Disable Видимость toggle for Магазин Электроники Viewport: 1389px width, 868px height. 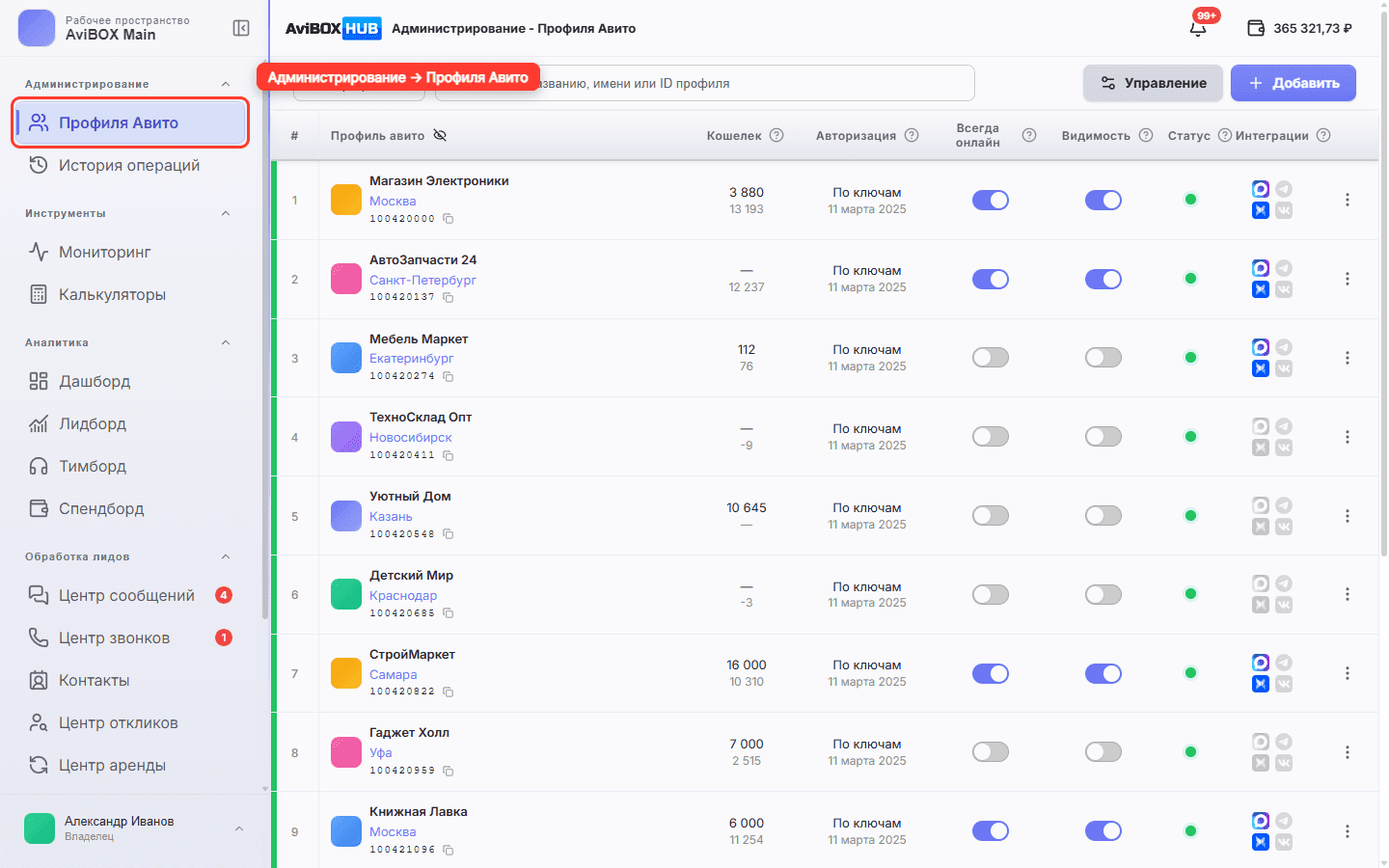[1103, 200]
